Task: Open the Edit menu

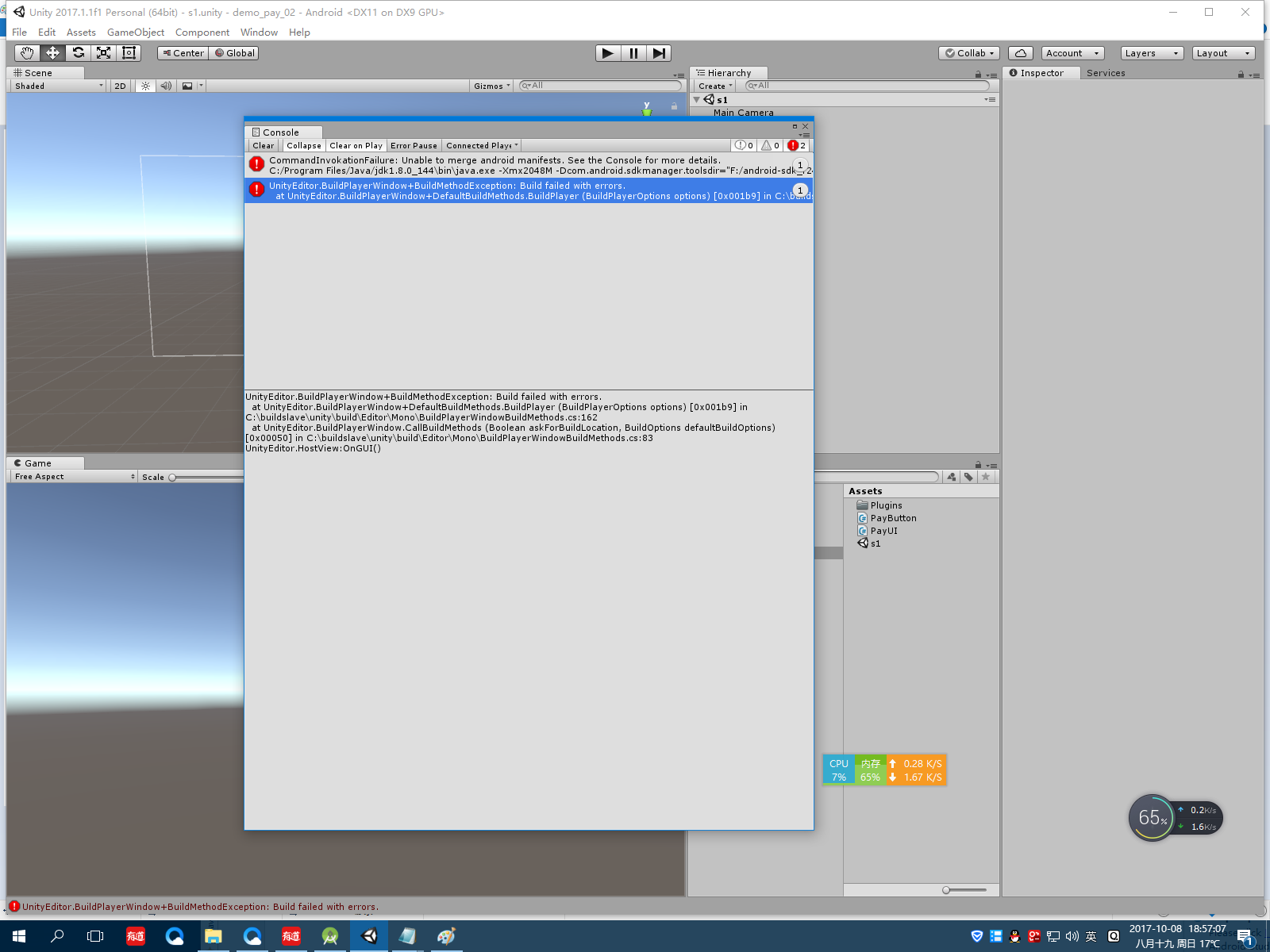Action: click(x=47, y=33)
